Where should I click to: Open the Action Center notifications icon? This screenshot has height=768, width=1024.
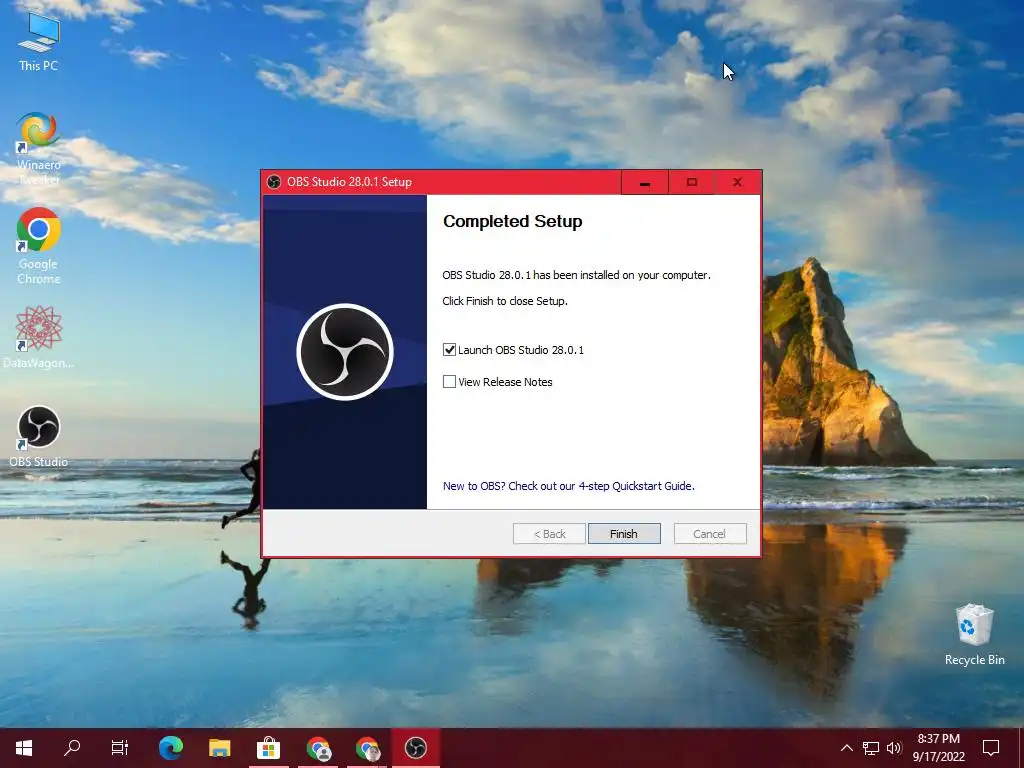coord(991,748)
